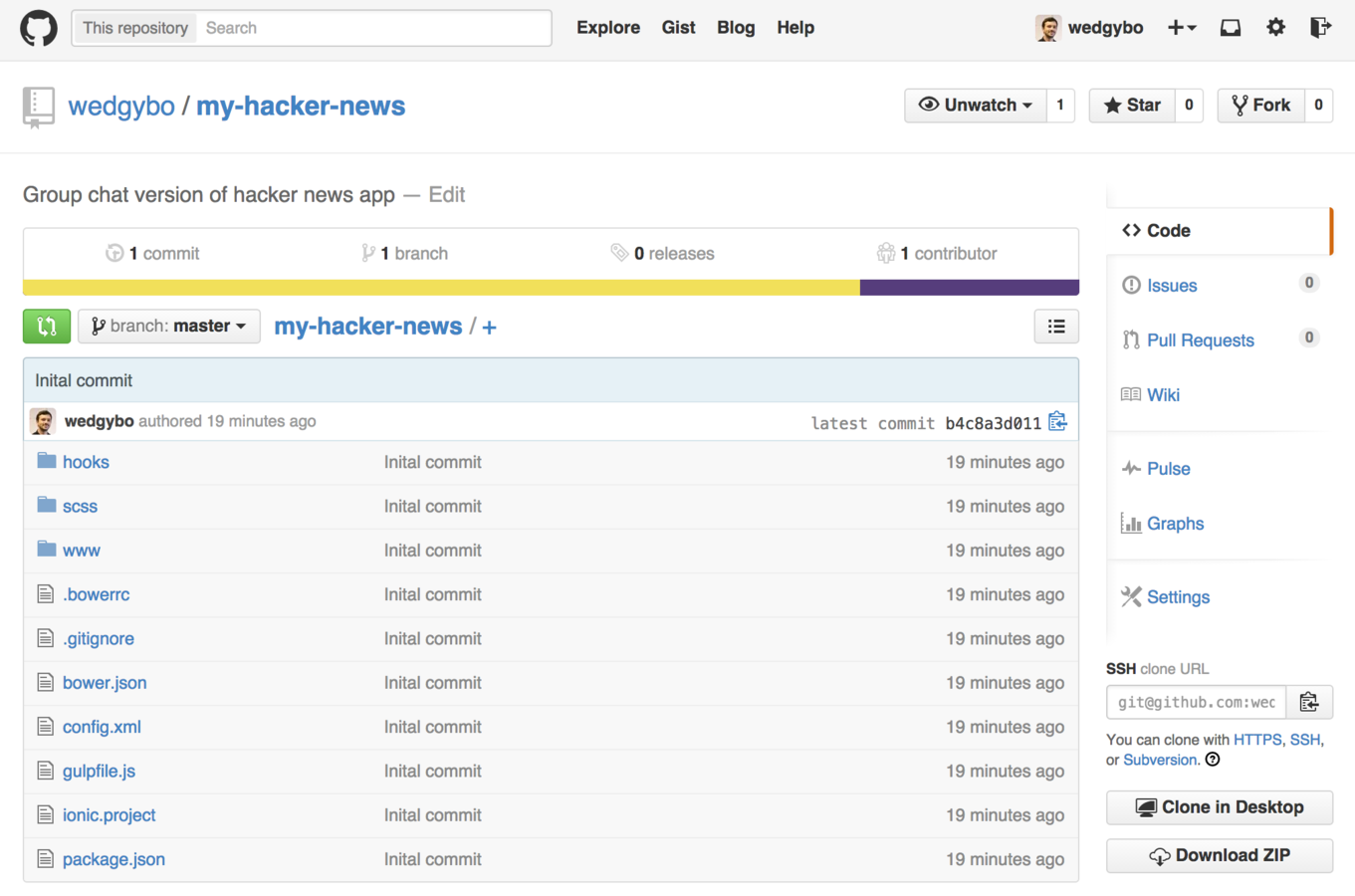Open the gulpfile.js file
The height and width of the screenshot is (896, 1355).
click(x=99, y=771)
